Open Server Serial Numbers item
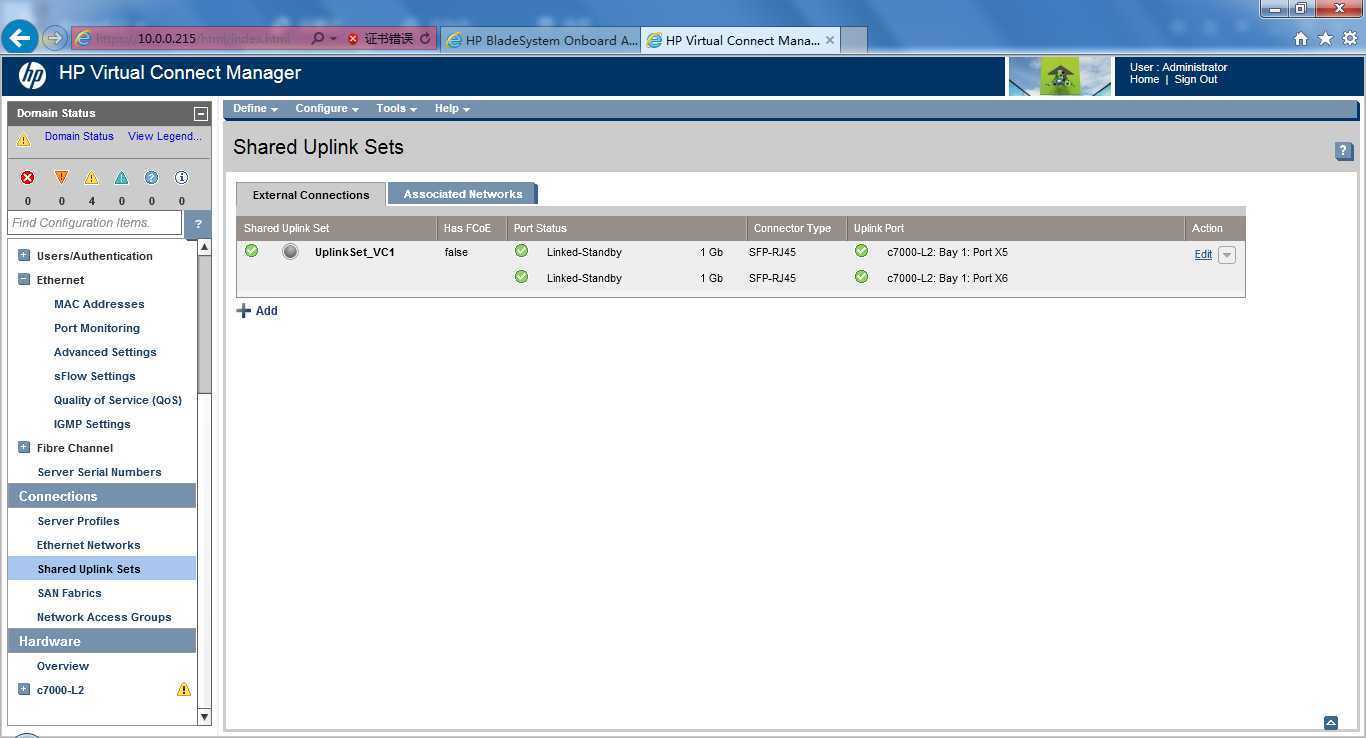The image size is (1366, 738). pyautogui.click(x=99, y=472)
